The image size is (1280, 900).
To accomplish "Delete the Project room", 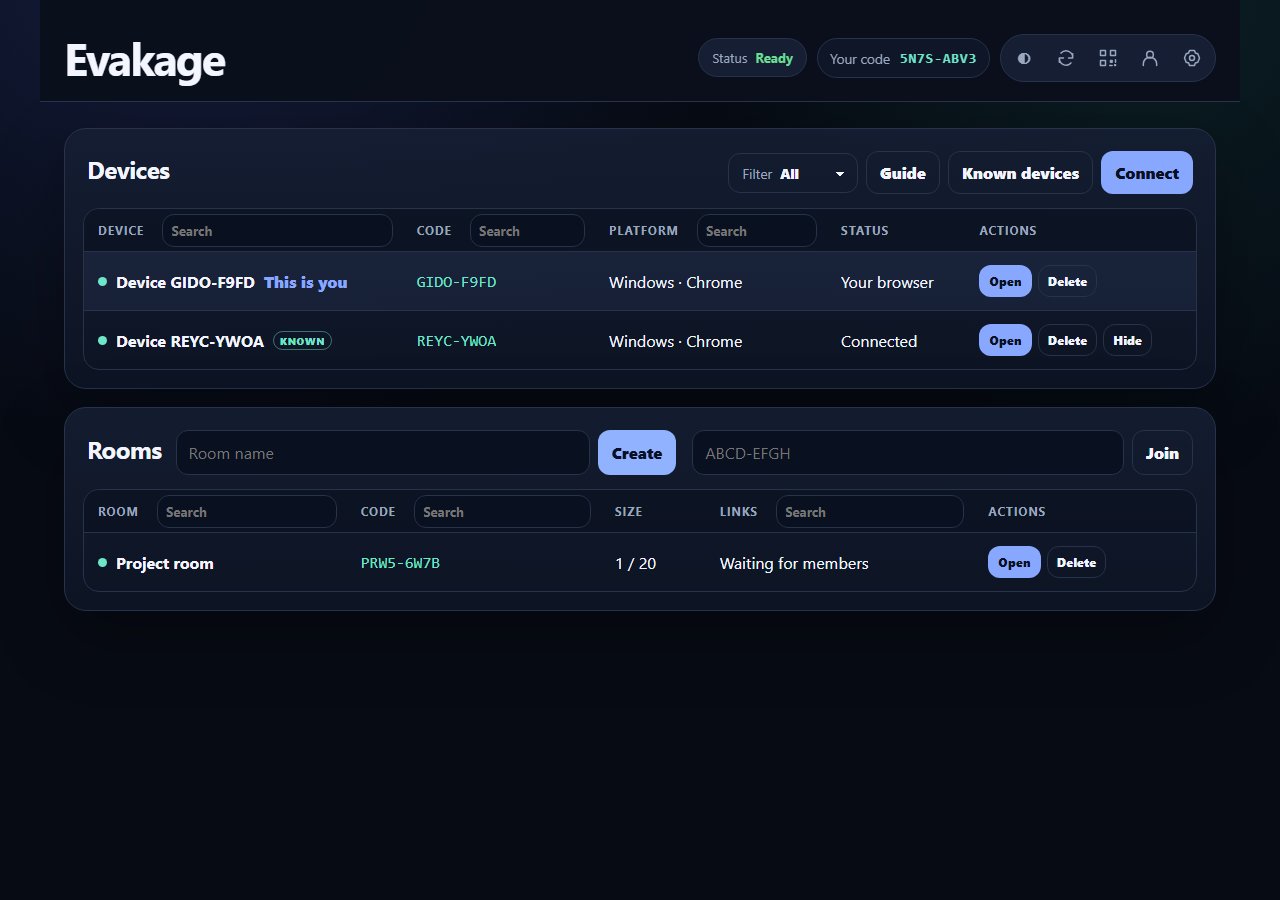I will (1076, 563).
